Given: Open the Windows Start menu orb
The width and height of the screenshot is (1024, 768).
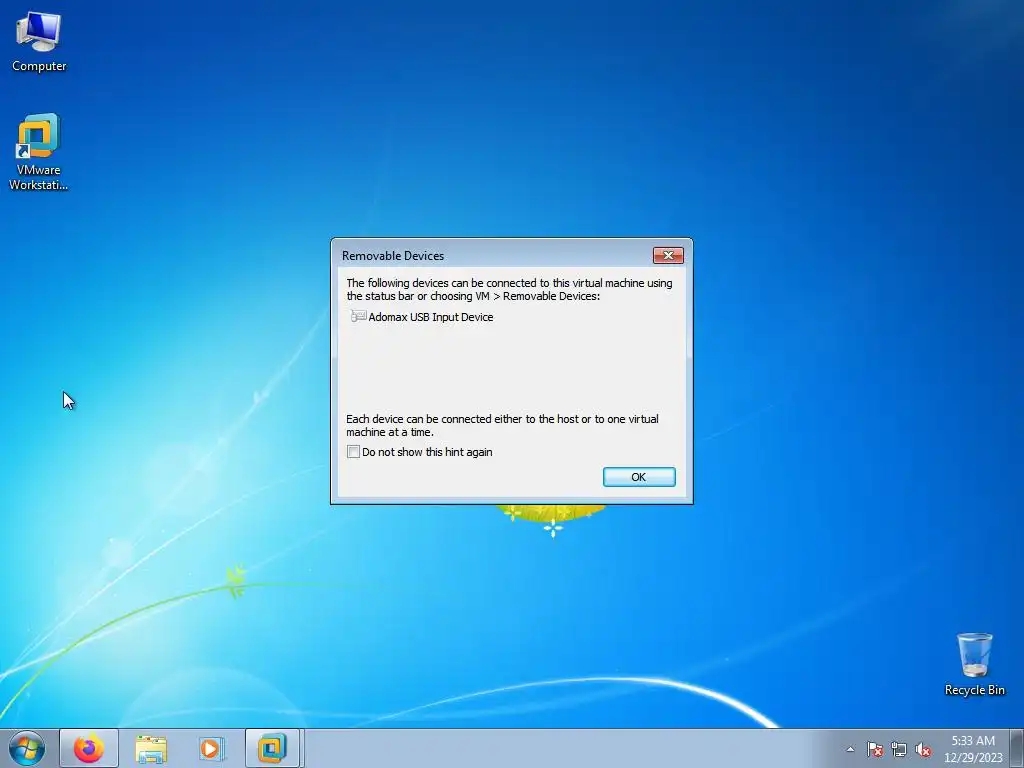Looking at the screenshot, I should (x=27, y=748).
